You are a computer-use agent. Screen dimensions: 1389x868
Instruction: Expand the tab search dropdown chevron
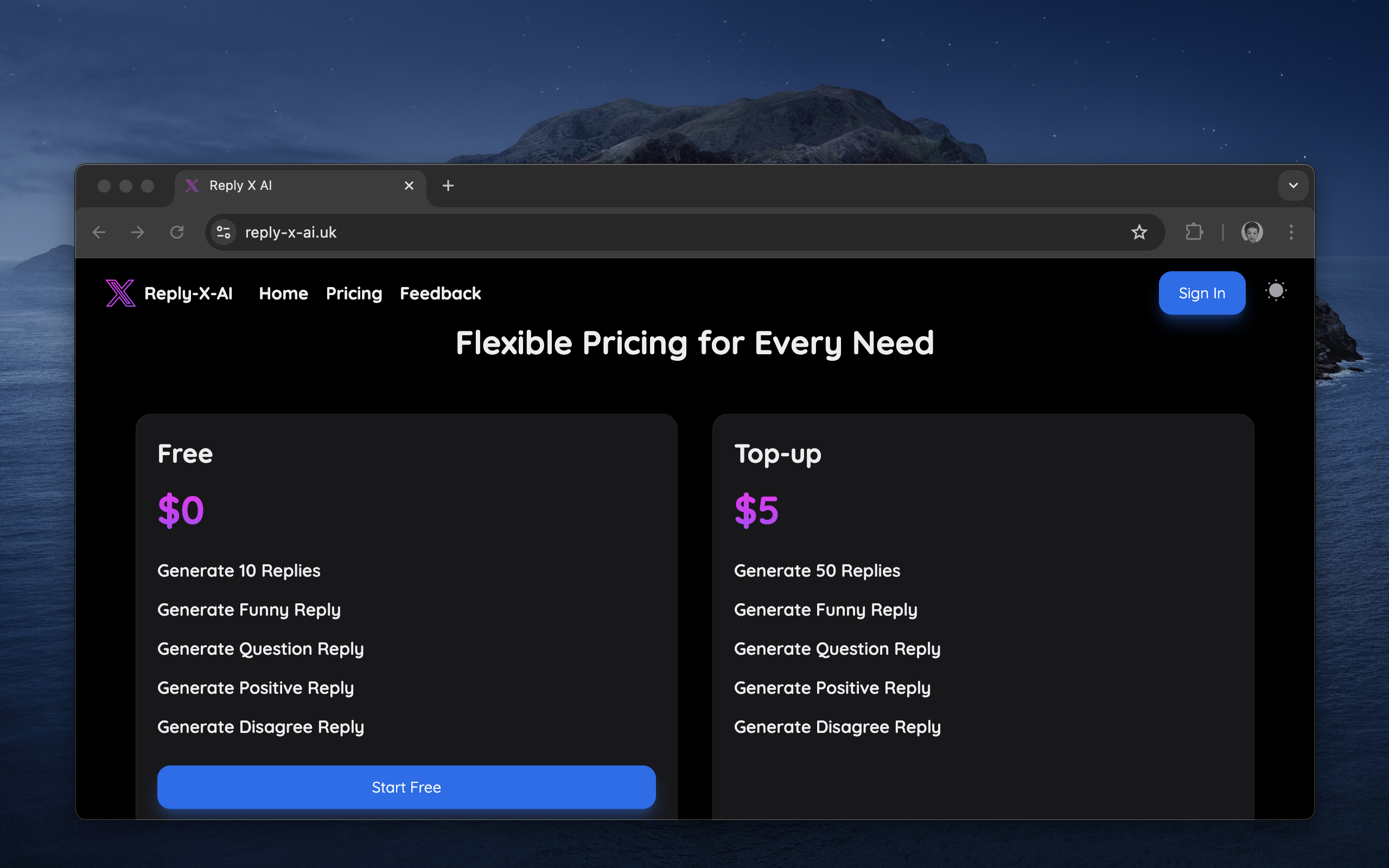click(1292, 186)
